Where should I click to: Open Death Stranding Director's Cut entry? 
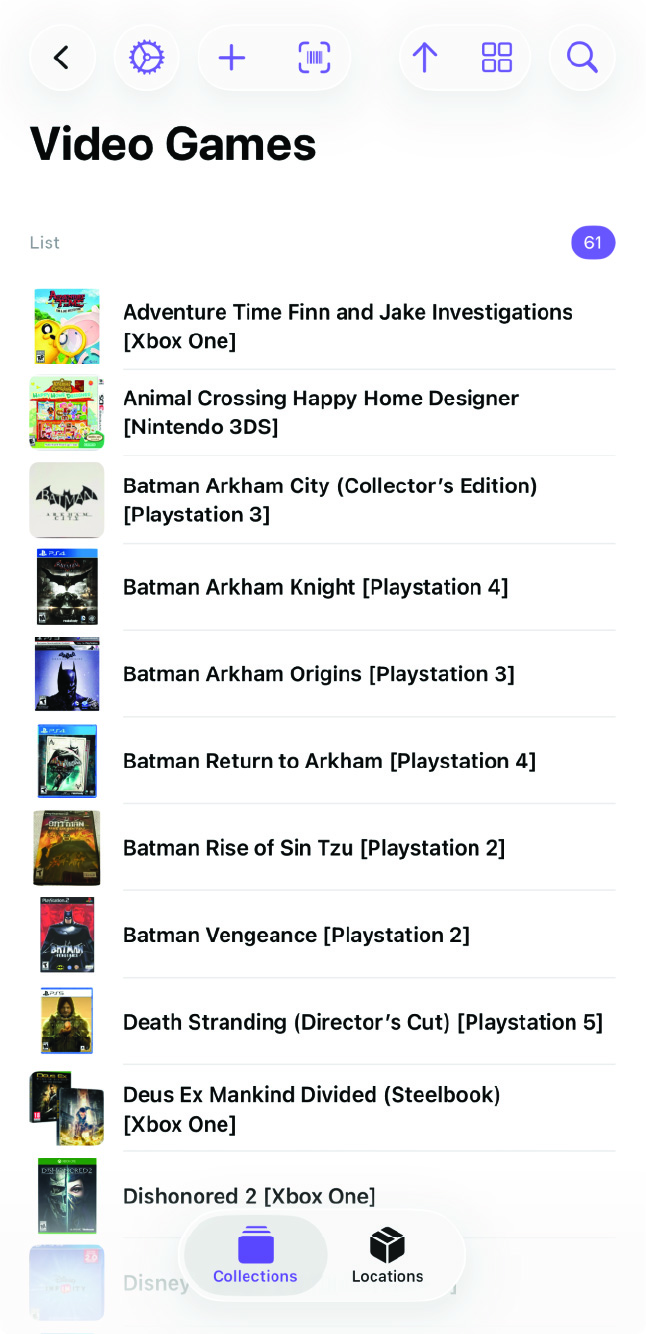[x=362, y=1022]
